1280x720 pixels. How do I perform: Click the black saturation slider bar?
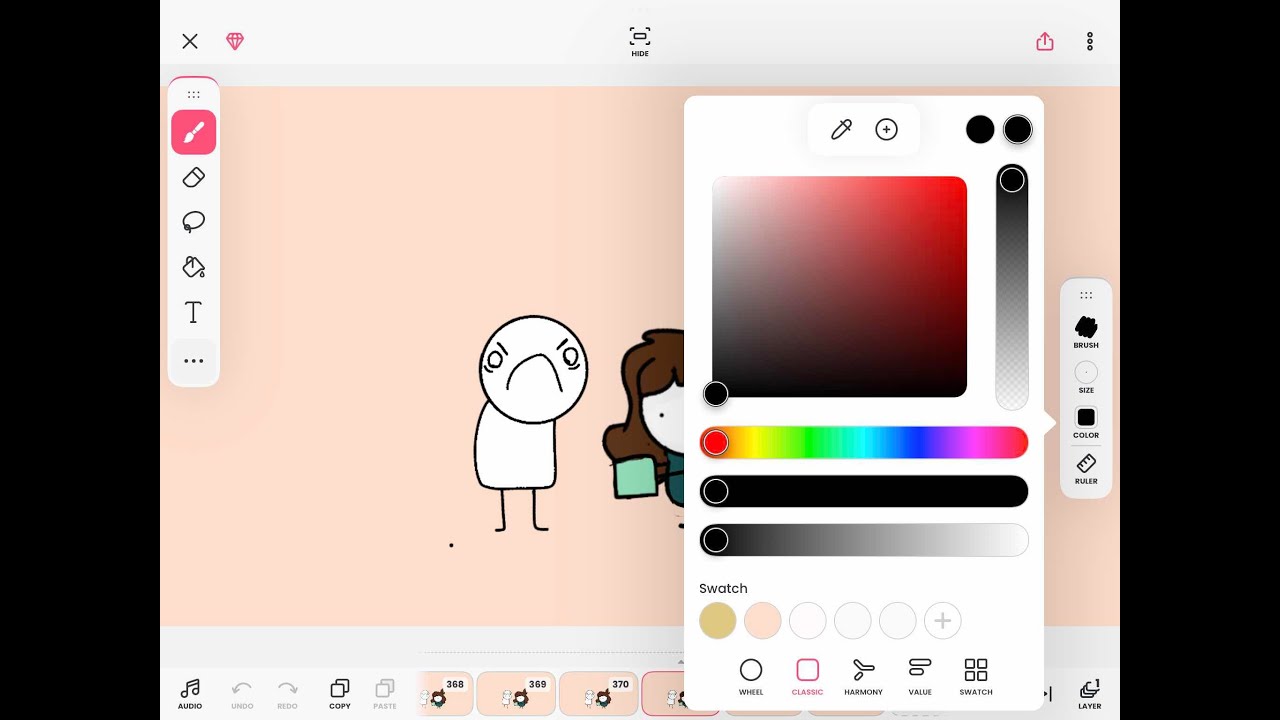[864, 491]
